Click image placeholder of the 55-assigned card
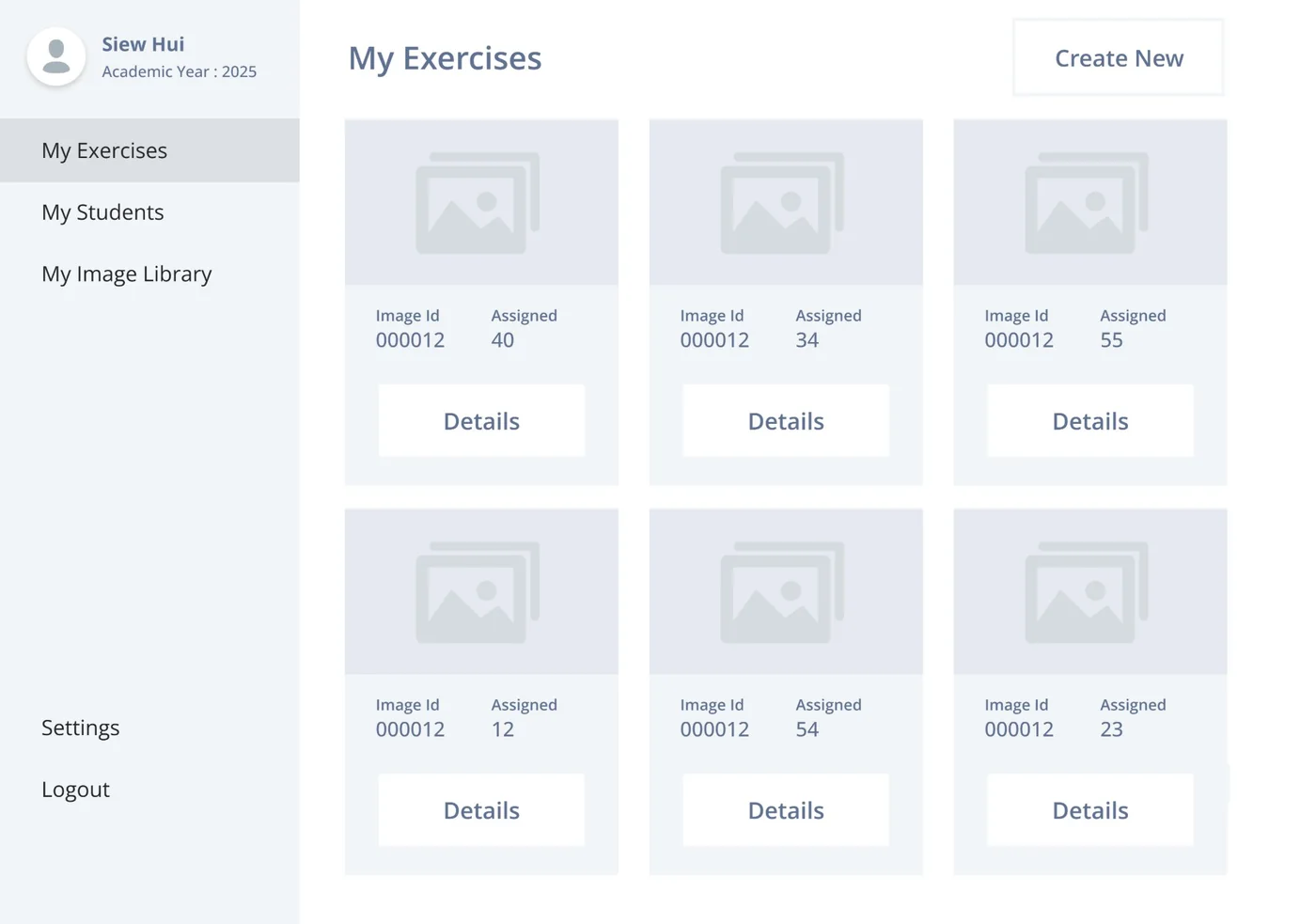 pyautogui.click(x=1090, y=202)
